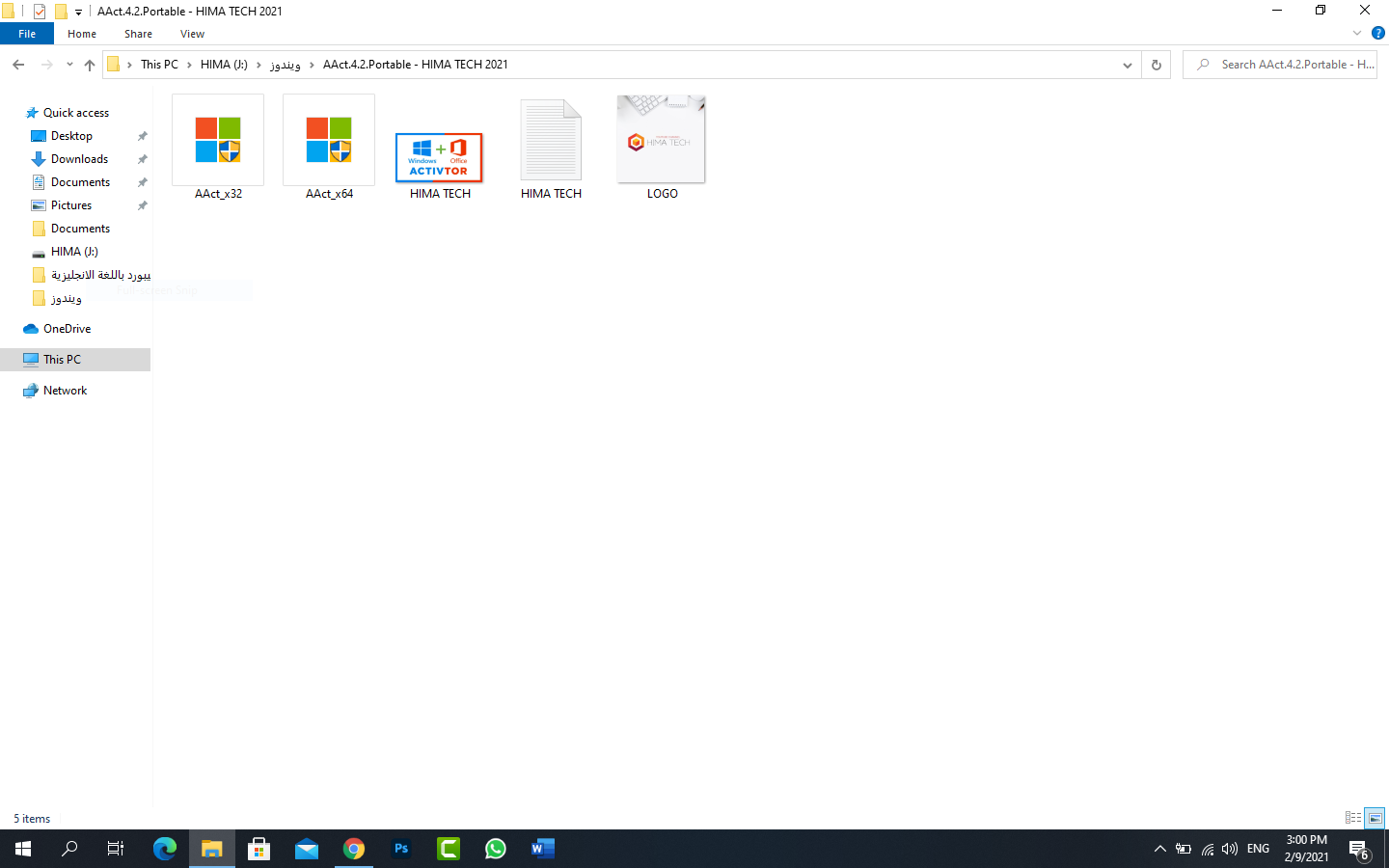Open the Windows Start menu
Viewport: 1389px width, 868px height.
[23, 849]
